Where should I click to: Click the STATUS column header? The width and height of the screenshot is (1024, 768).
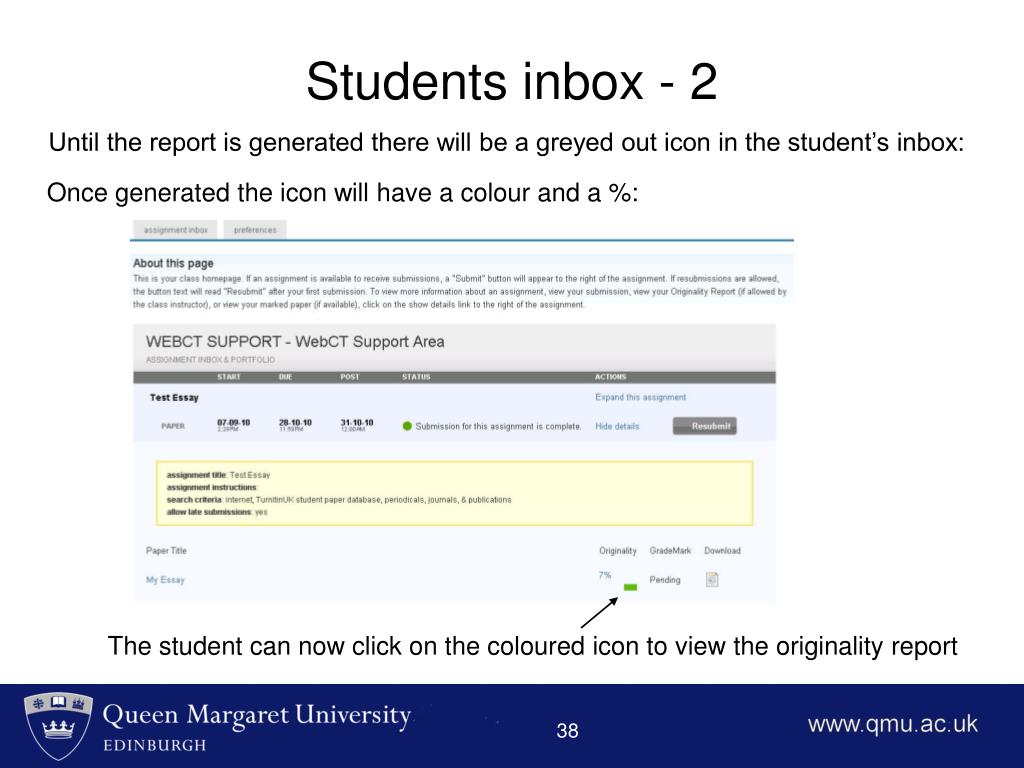[x=416, y=377]
